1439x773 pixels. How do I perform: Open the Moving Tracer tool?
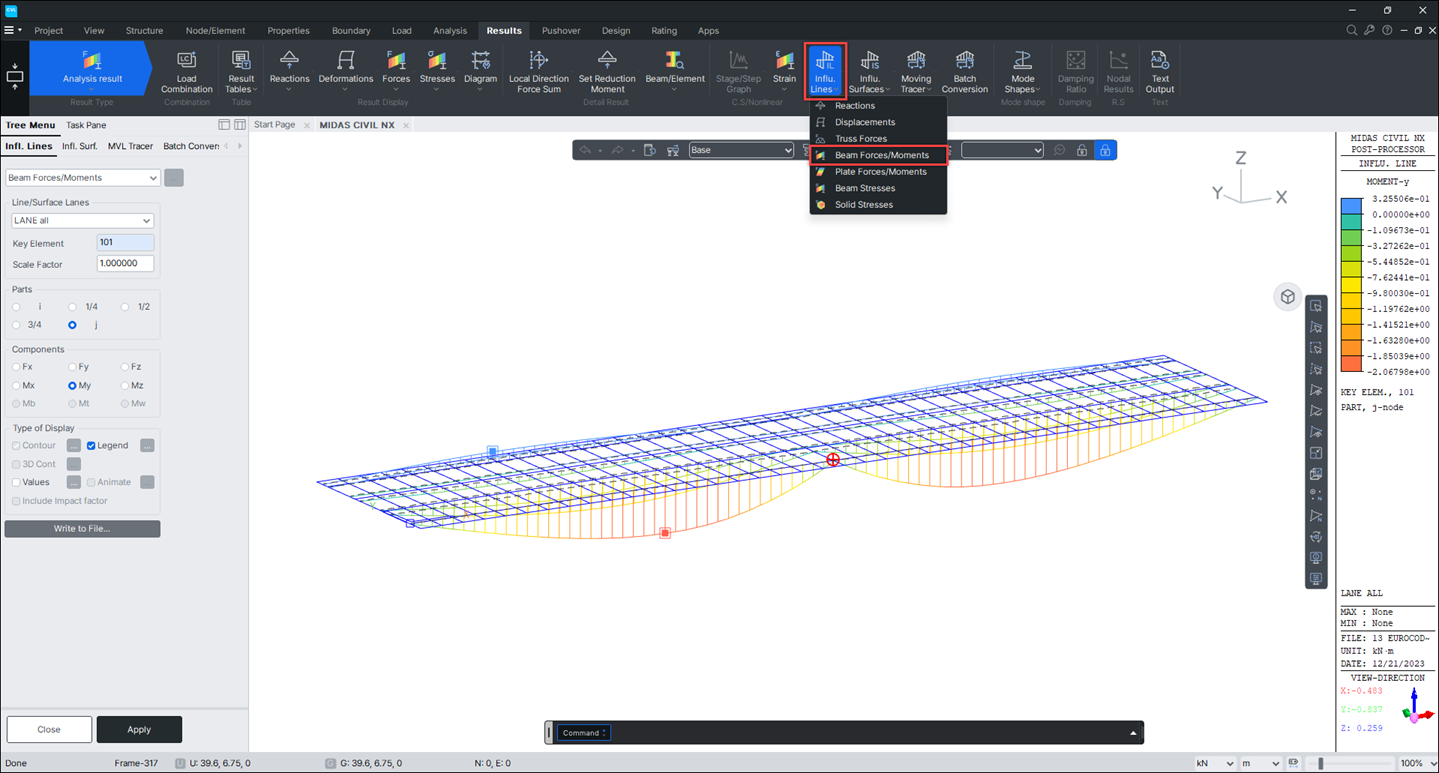point(916,72)
